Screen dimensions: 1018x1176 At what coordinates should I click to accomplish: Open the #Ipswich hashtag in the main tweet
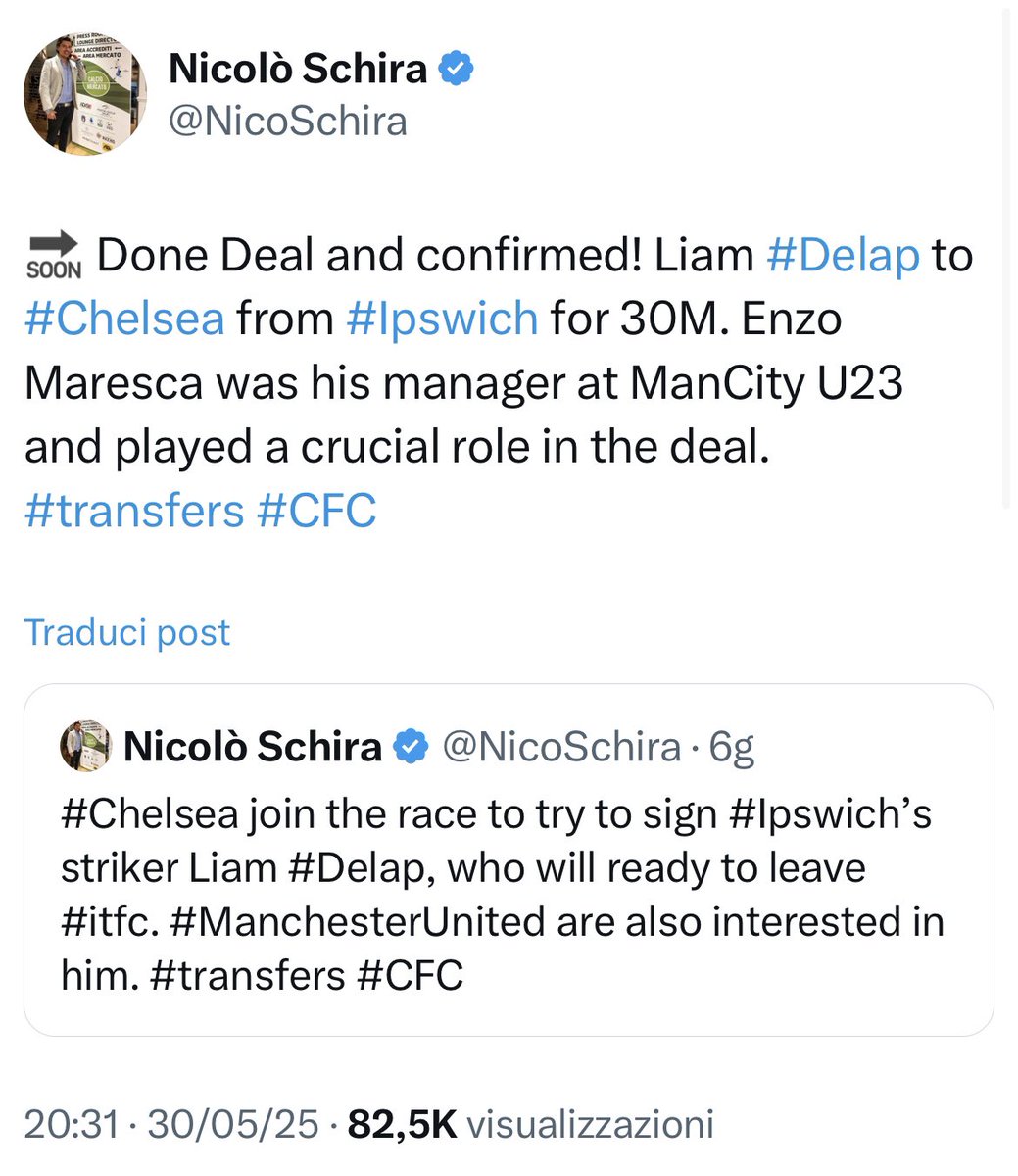(443, 318)
